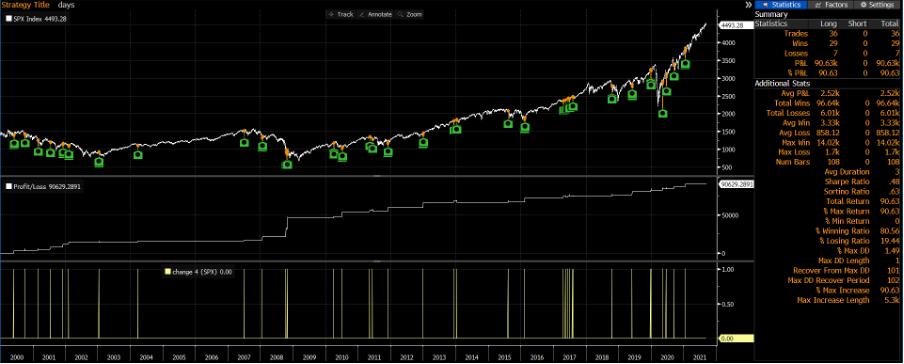The height and width of the screenshot is (364, 904).
Task: Click the green trade marker in 2013
Action: 423,142
